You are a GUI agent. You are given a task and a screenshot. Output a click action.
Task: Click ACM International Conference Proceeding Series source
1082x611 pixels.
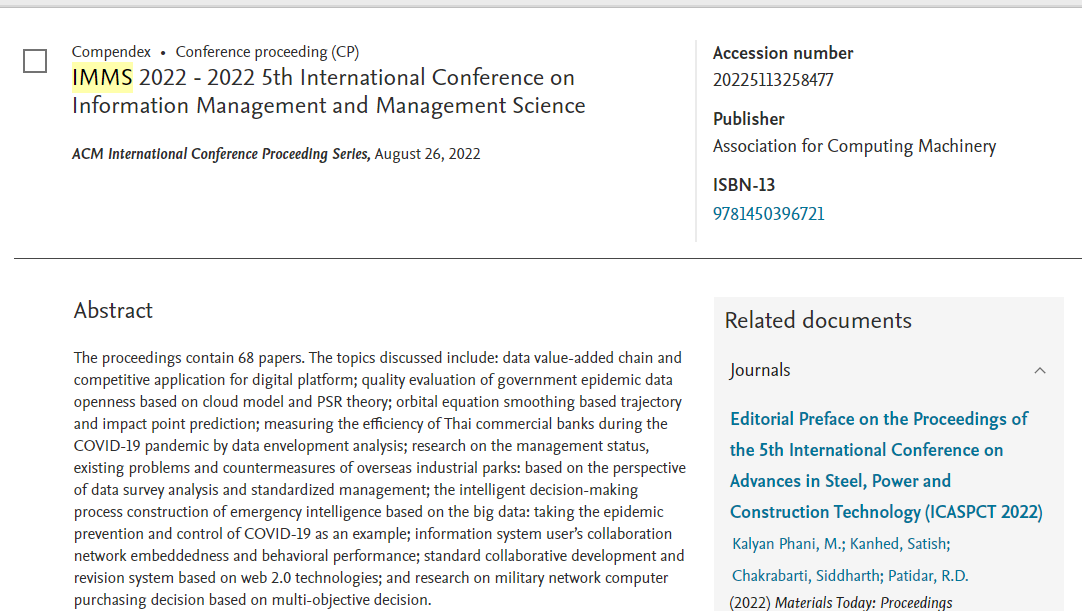click(x=221, y=154)
